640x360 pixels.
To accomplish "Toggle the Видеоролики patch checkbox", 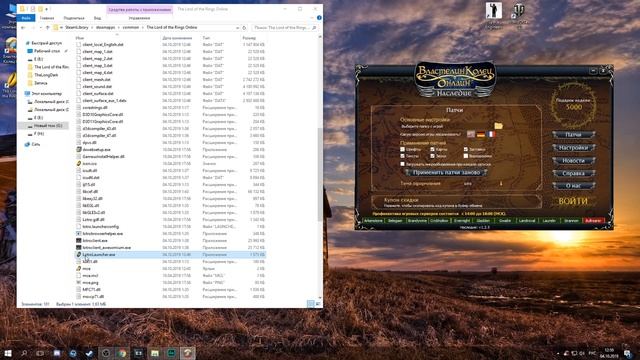I will pyautogui.click(x=466, y=156).
